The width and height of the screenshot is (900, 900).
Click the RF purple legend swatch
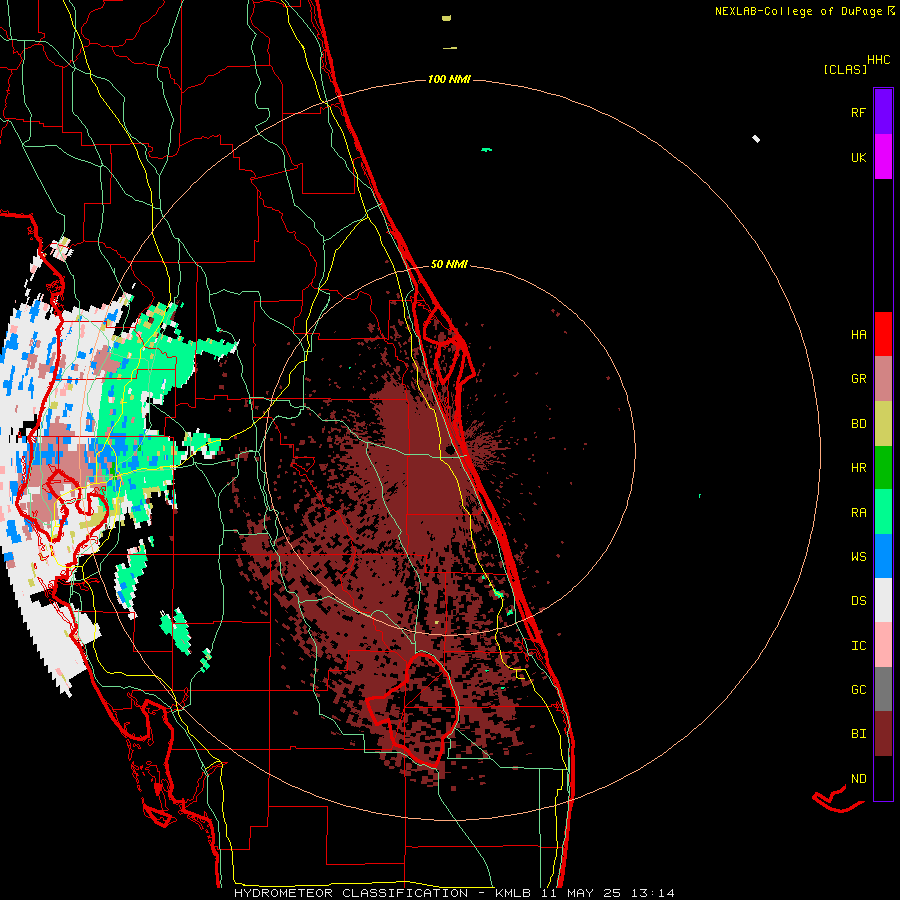click(883, 111)
